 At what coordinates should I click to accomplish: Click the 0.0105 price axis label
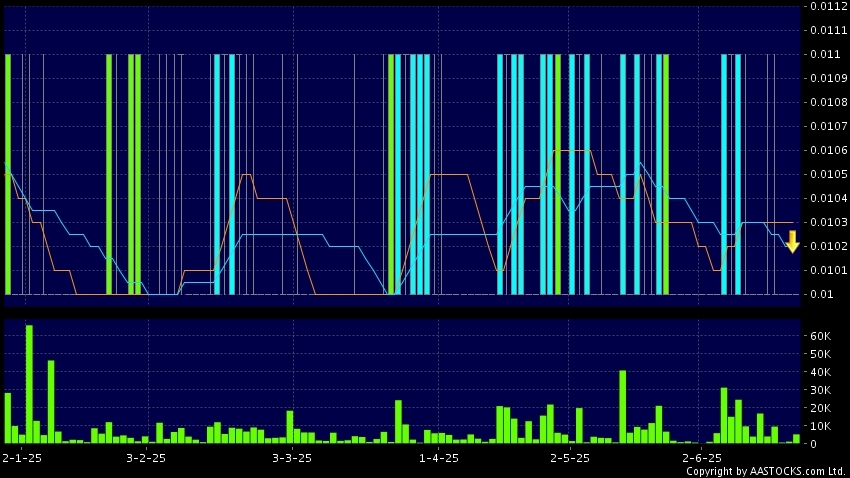pyautogui.click(x=829, y=174)
